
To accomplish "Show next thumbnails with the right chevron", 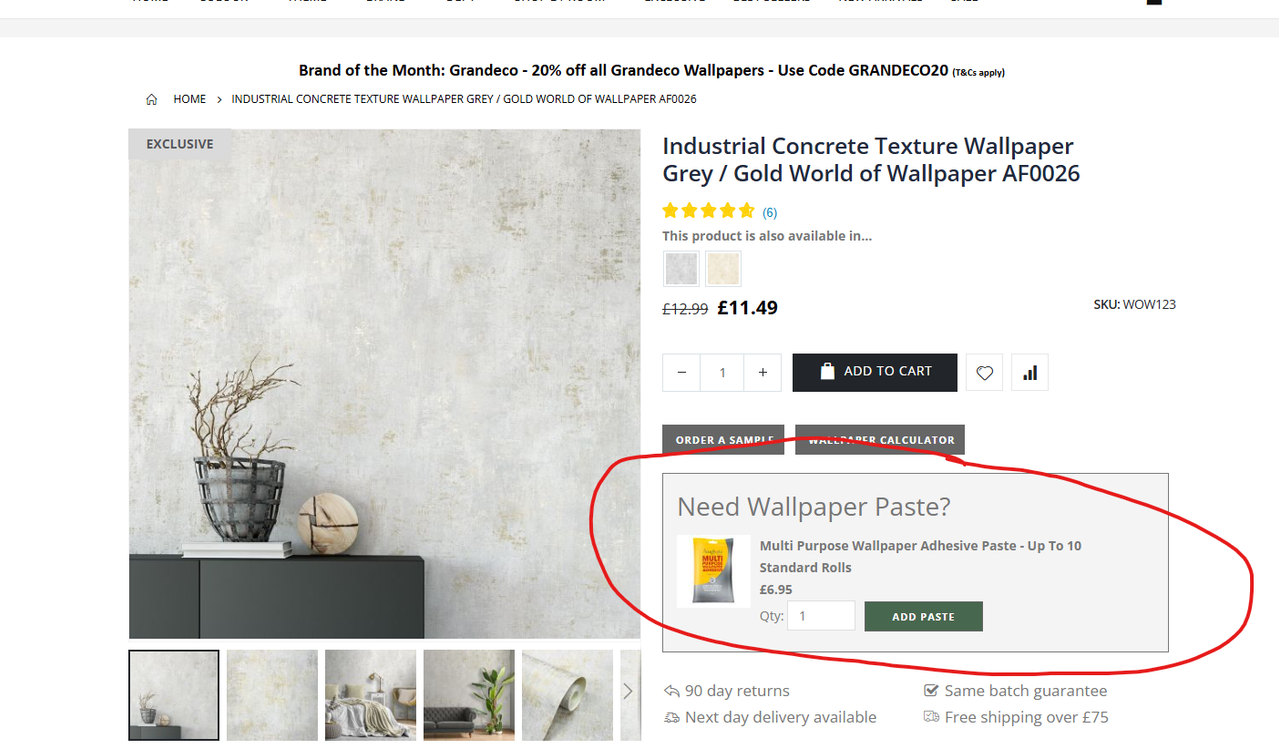I will coord(628,691).
